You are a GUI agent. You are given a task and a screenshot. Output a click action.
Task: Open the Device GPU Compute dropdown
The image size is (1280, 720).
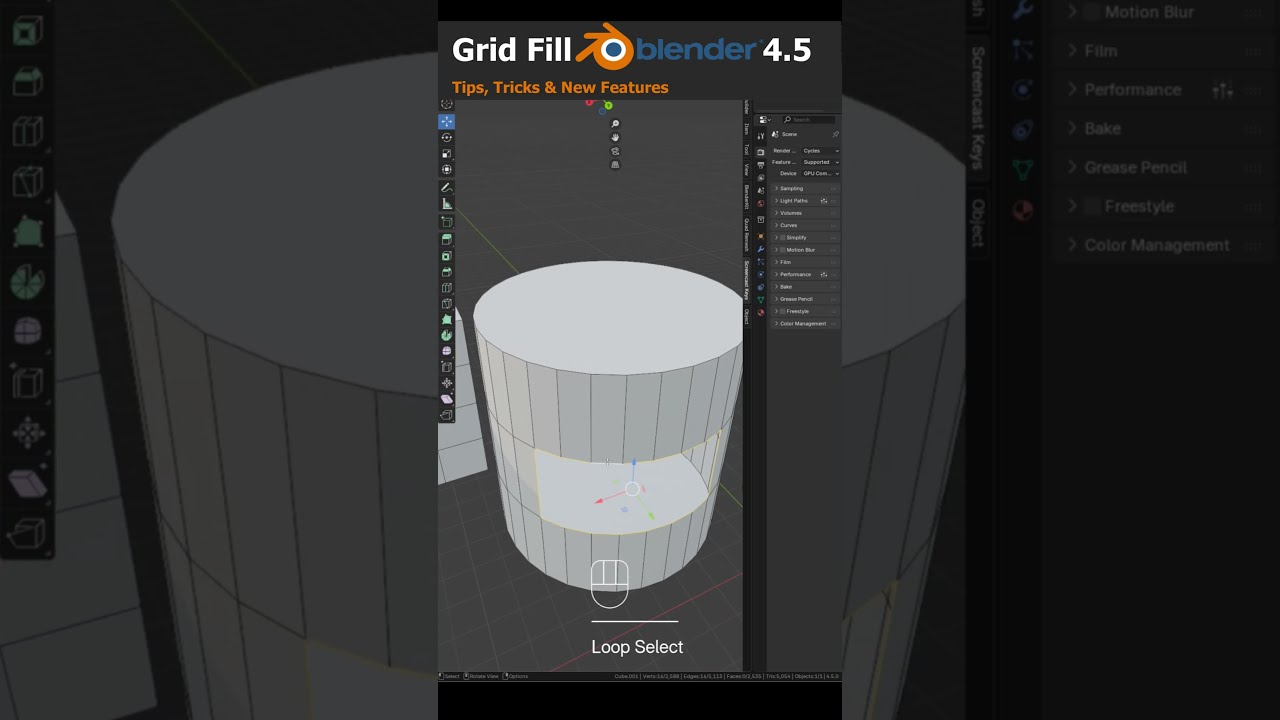820,174
